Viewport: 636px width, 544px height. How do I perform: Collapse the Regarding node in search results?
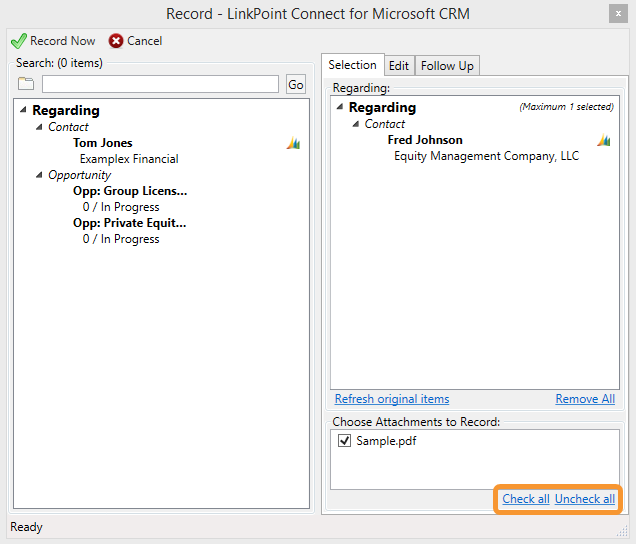[23, 110]
